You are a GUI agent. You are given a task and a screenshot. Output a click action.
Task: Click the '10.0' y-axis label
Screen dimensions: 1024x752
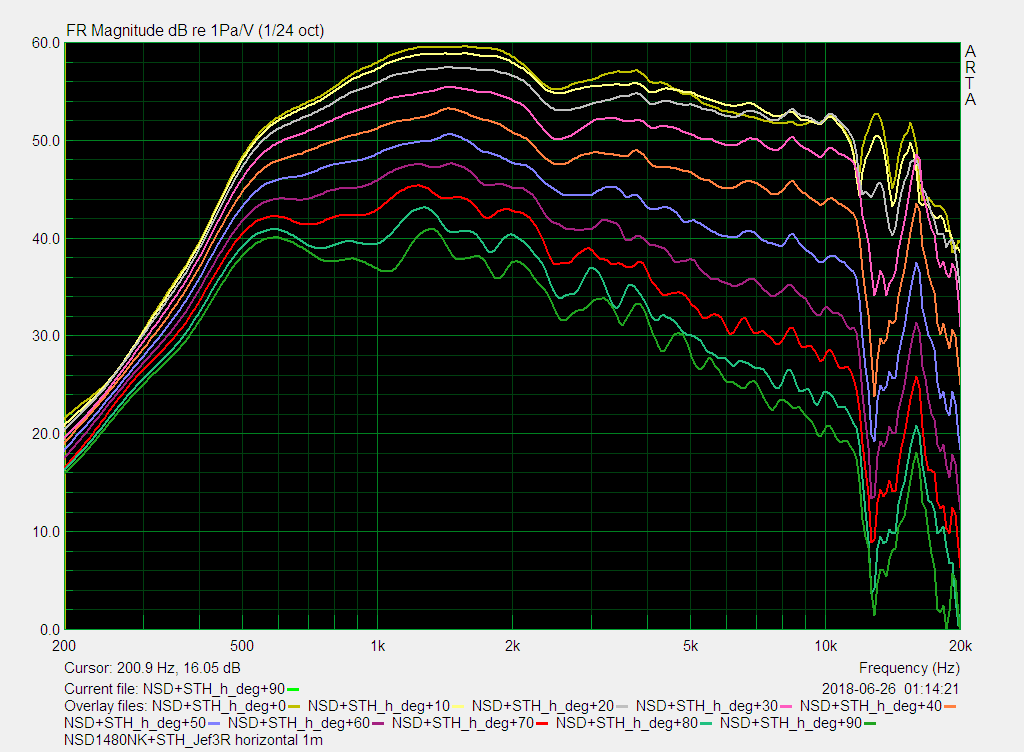[x=46, y=532]
